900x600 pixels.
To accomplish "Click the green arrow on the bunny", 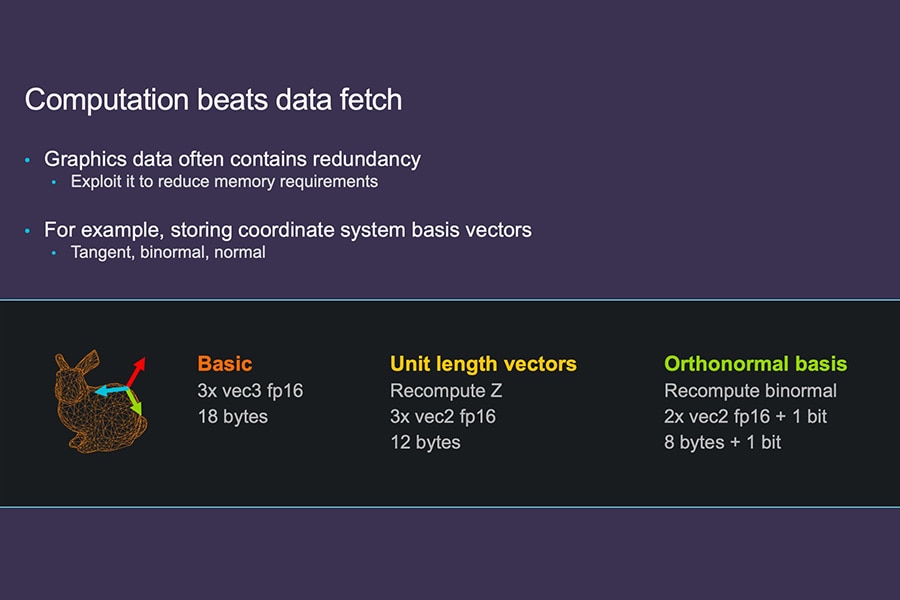I will coord(132,403).
